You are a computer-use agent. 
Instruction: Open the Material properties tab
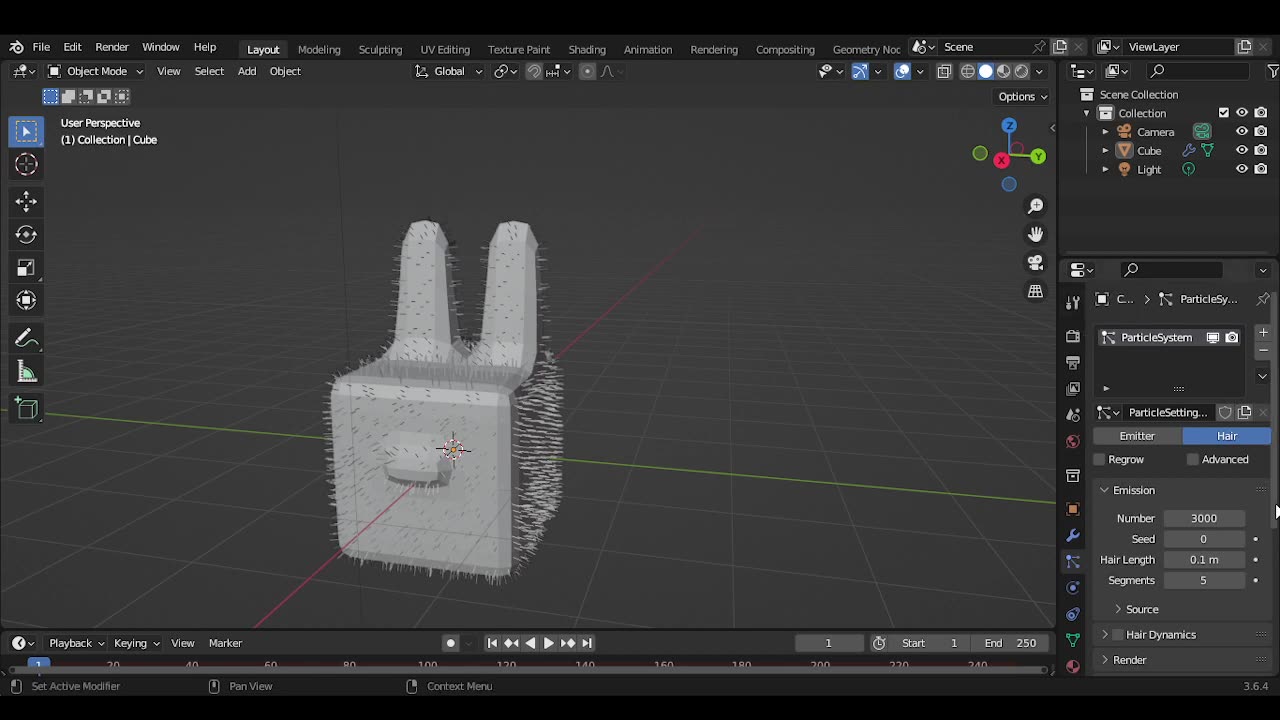1073,666
